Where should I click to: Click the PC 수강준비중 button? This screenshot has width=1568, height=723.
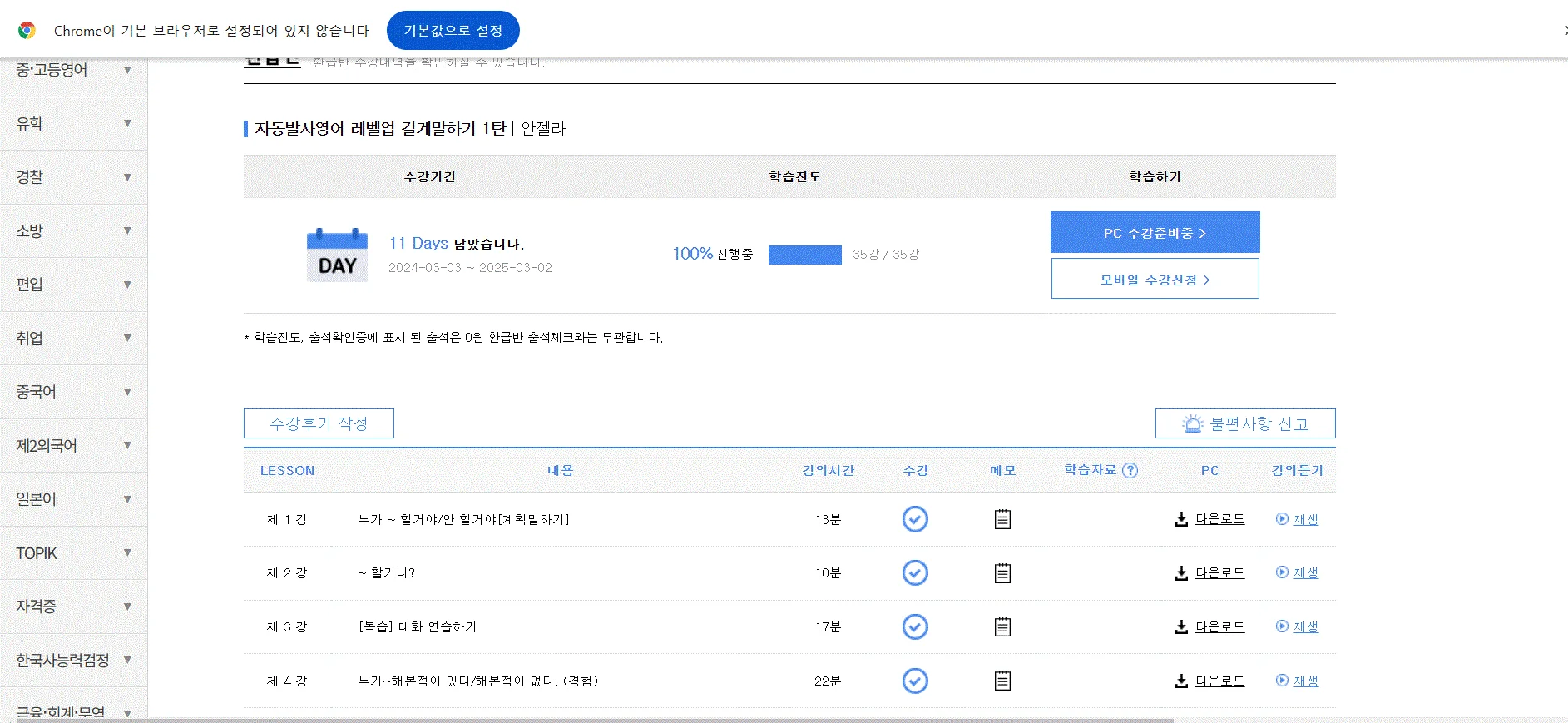pos(1155,232)
